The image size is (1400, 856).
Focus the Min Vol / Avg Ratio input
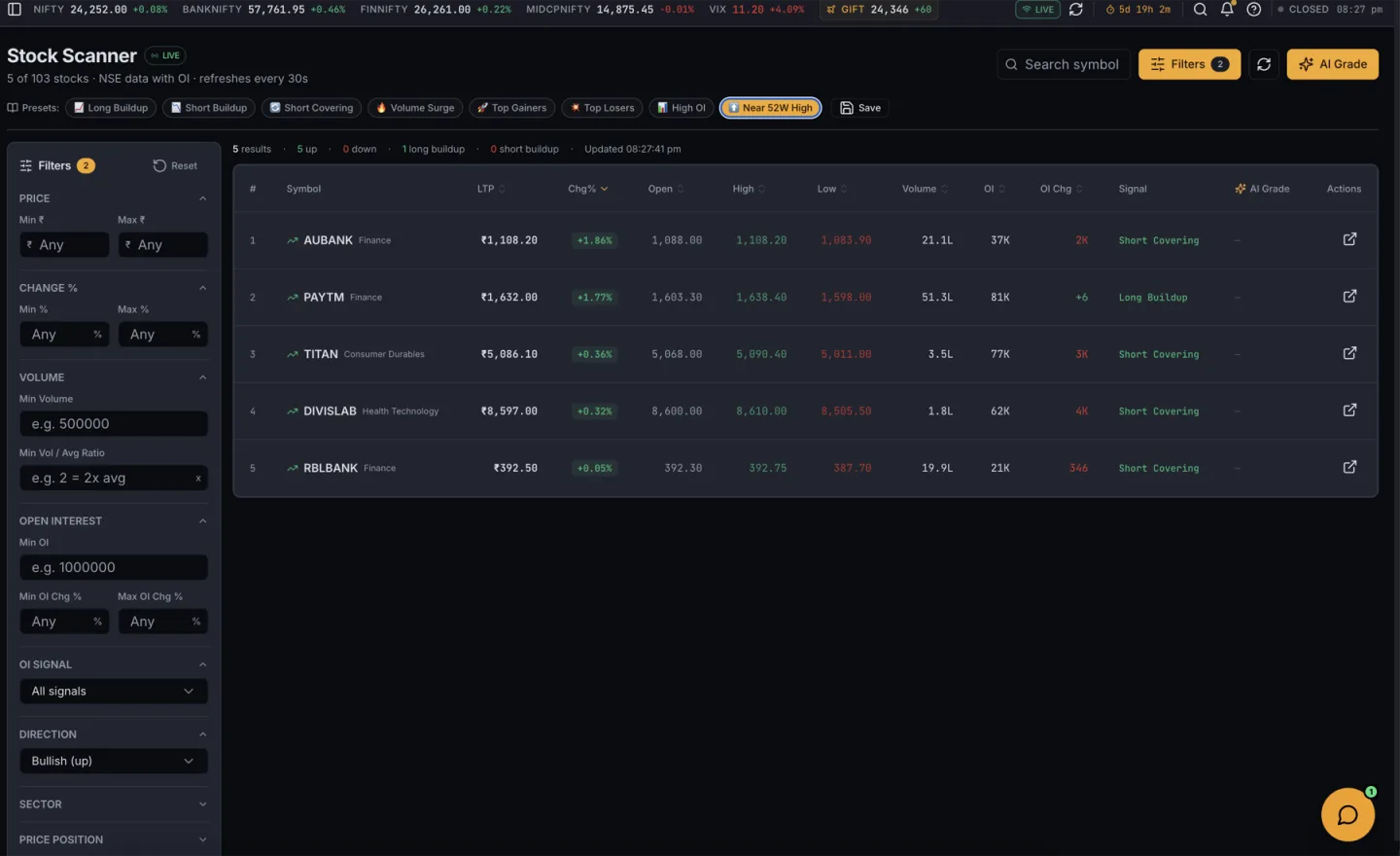(113, 479)
